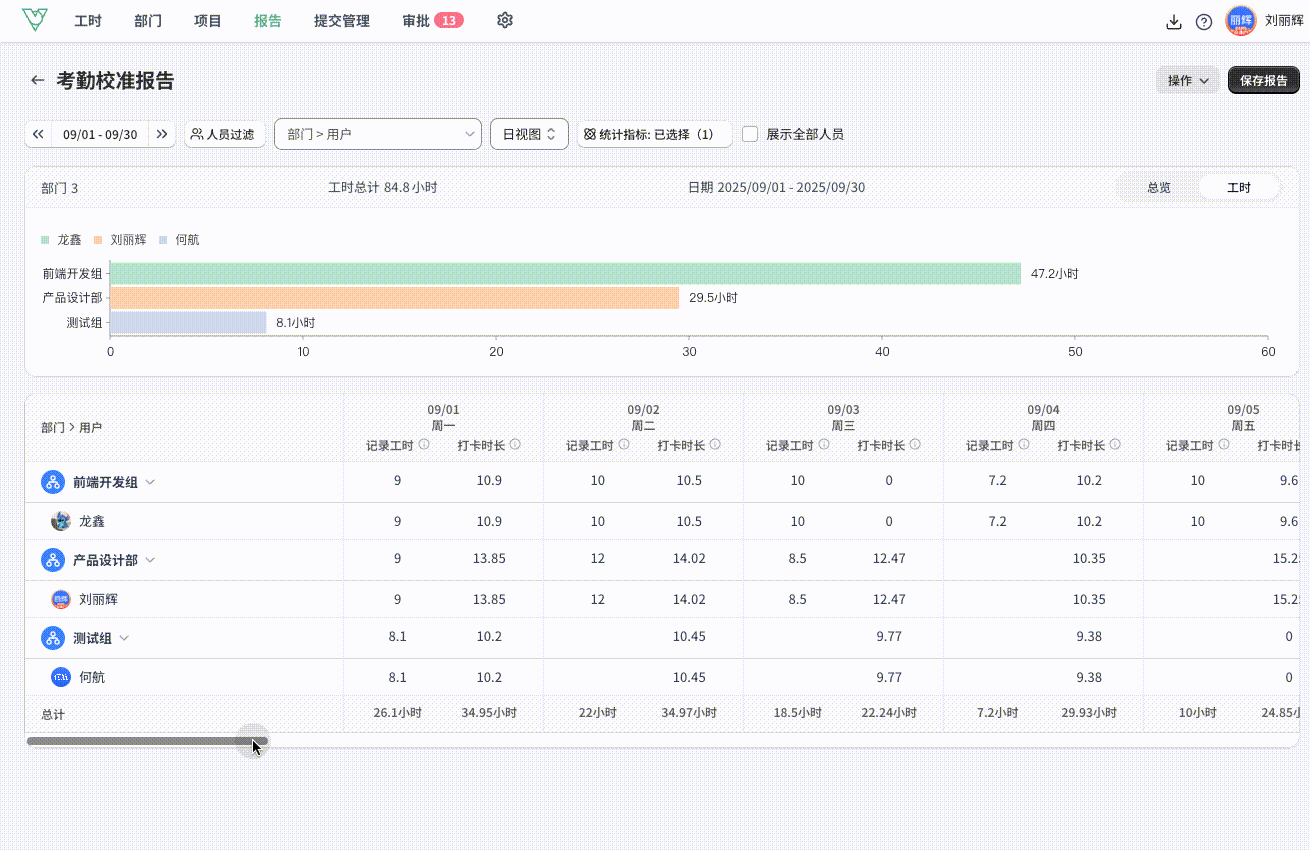
Task: Click the download icon in header
Action: tap(1174, 22)
